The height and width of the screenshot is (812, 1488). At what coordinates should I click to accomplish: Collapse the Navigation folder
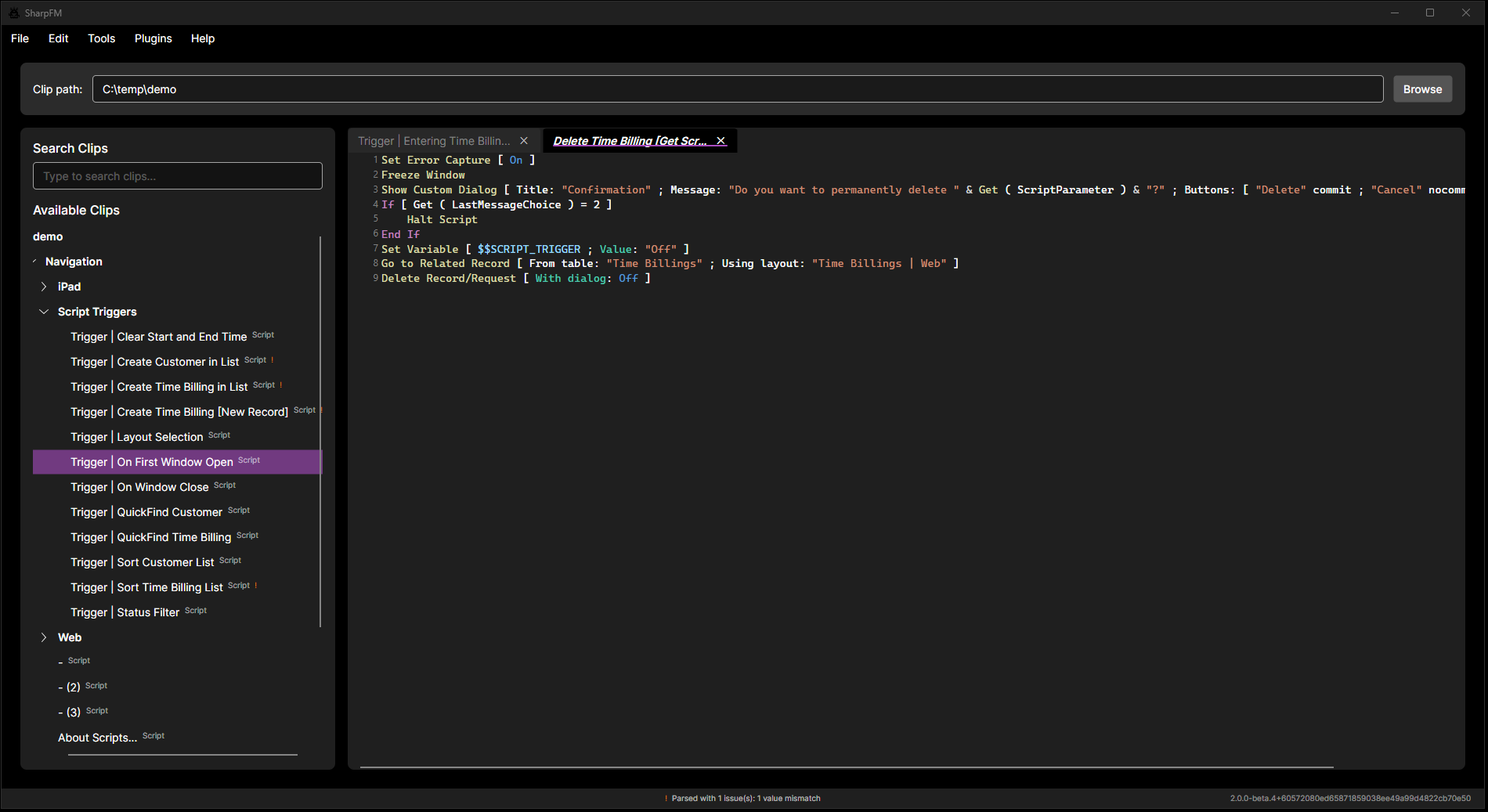(35, 262)
